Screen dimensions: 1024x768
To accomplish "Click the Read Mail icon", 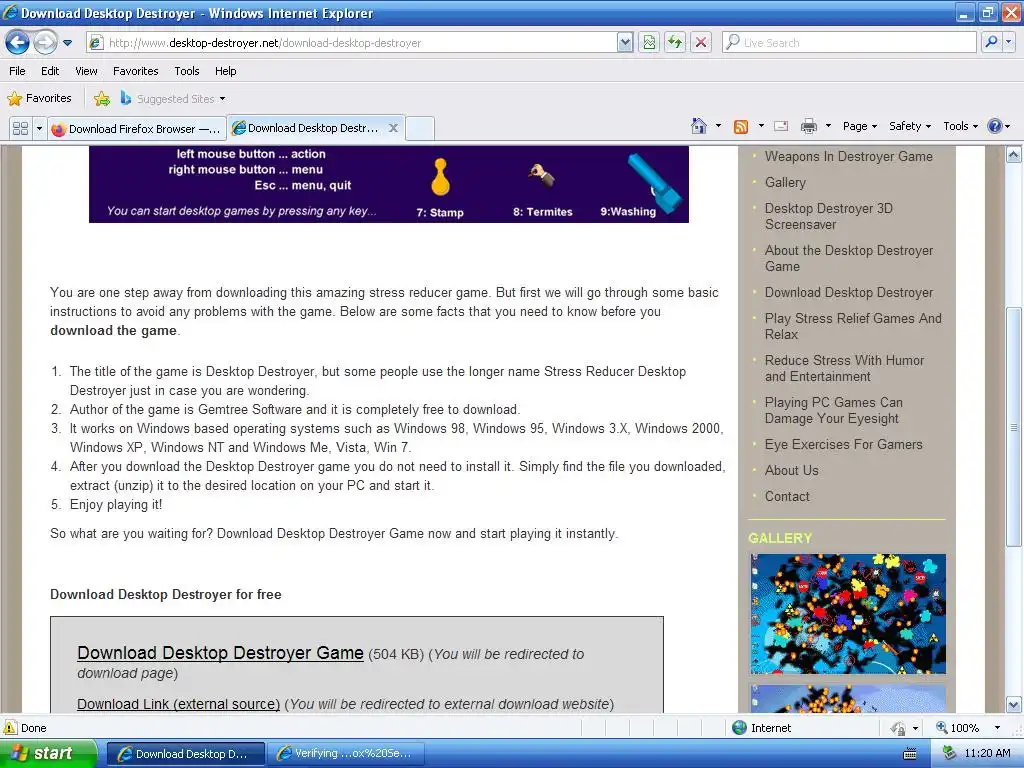I will pos(781,127).
